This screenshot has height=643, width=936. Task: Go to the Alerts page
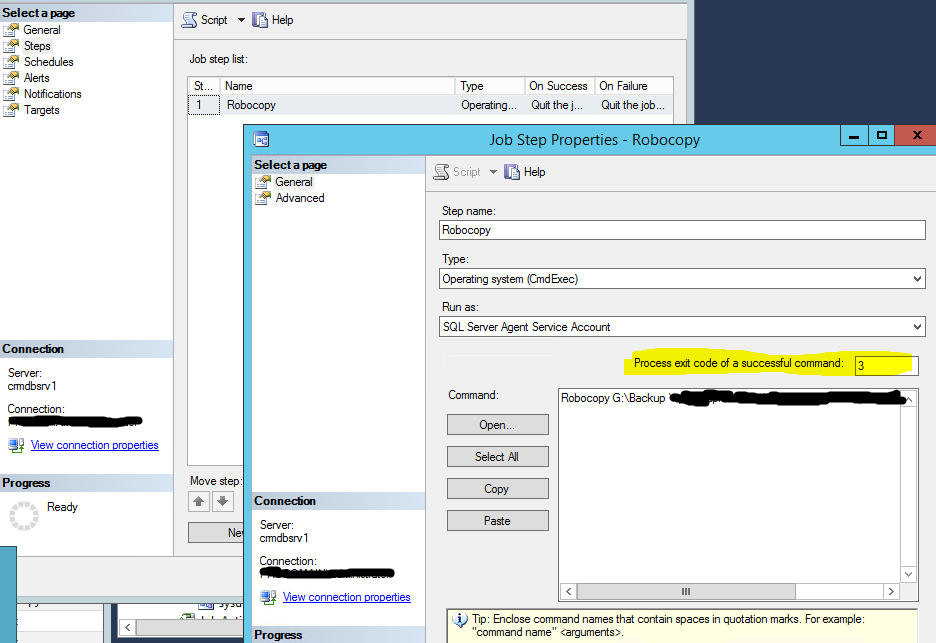(36, 78)
